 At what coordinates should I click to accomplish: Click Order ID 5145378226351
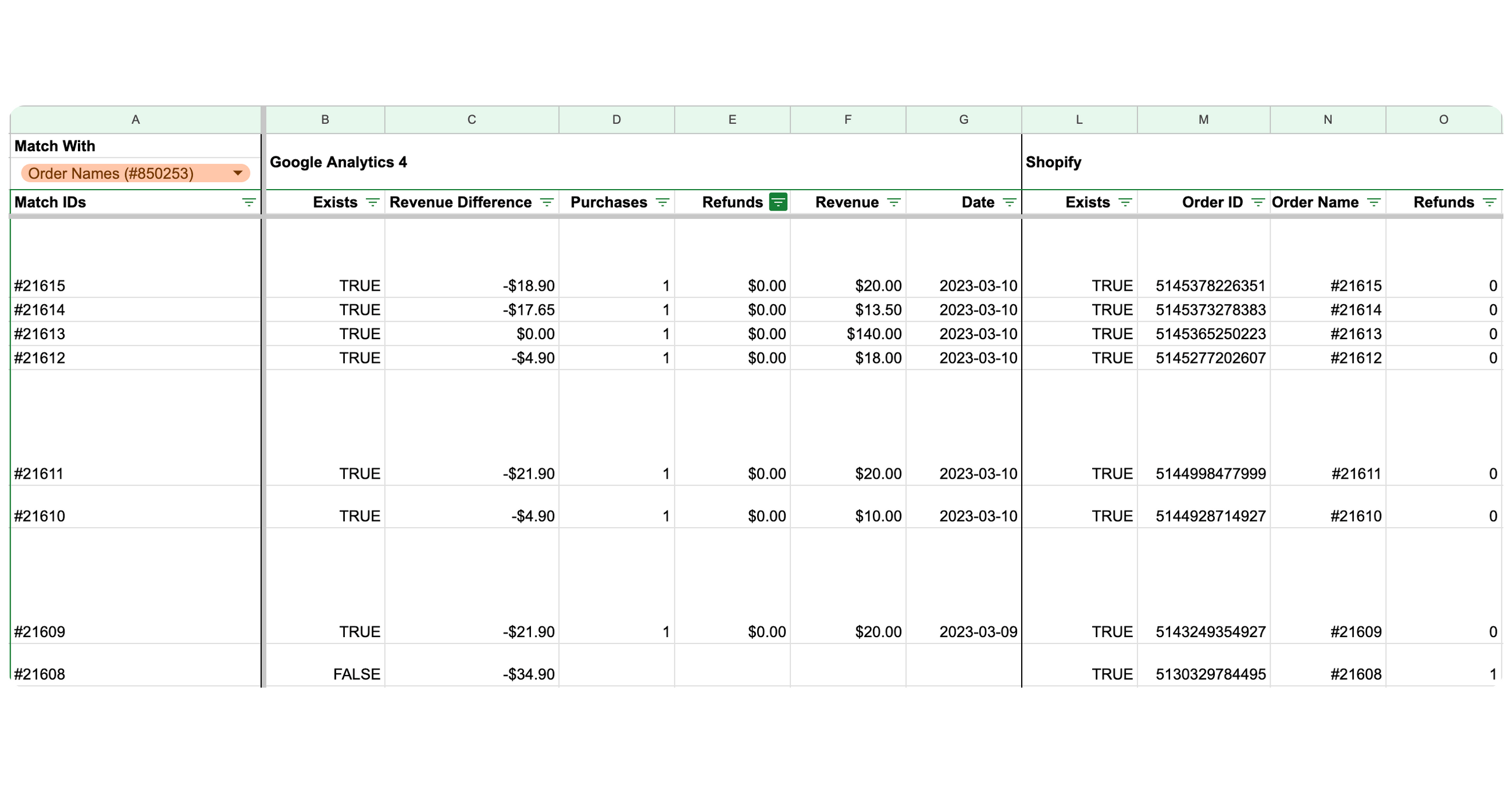(1210, 286)
